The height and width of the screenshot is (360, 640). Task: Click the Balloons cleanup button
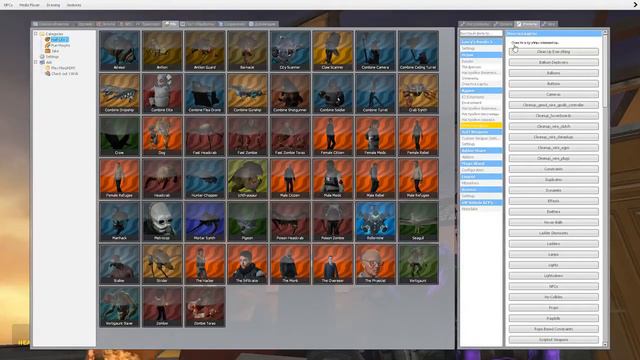tap(553, 73)
